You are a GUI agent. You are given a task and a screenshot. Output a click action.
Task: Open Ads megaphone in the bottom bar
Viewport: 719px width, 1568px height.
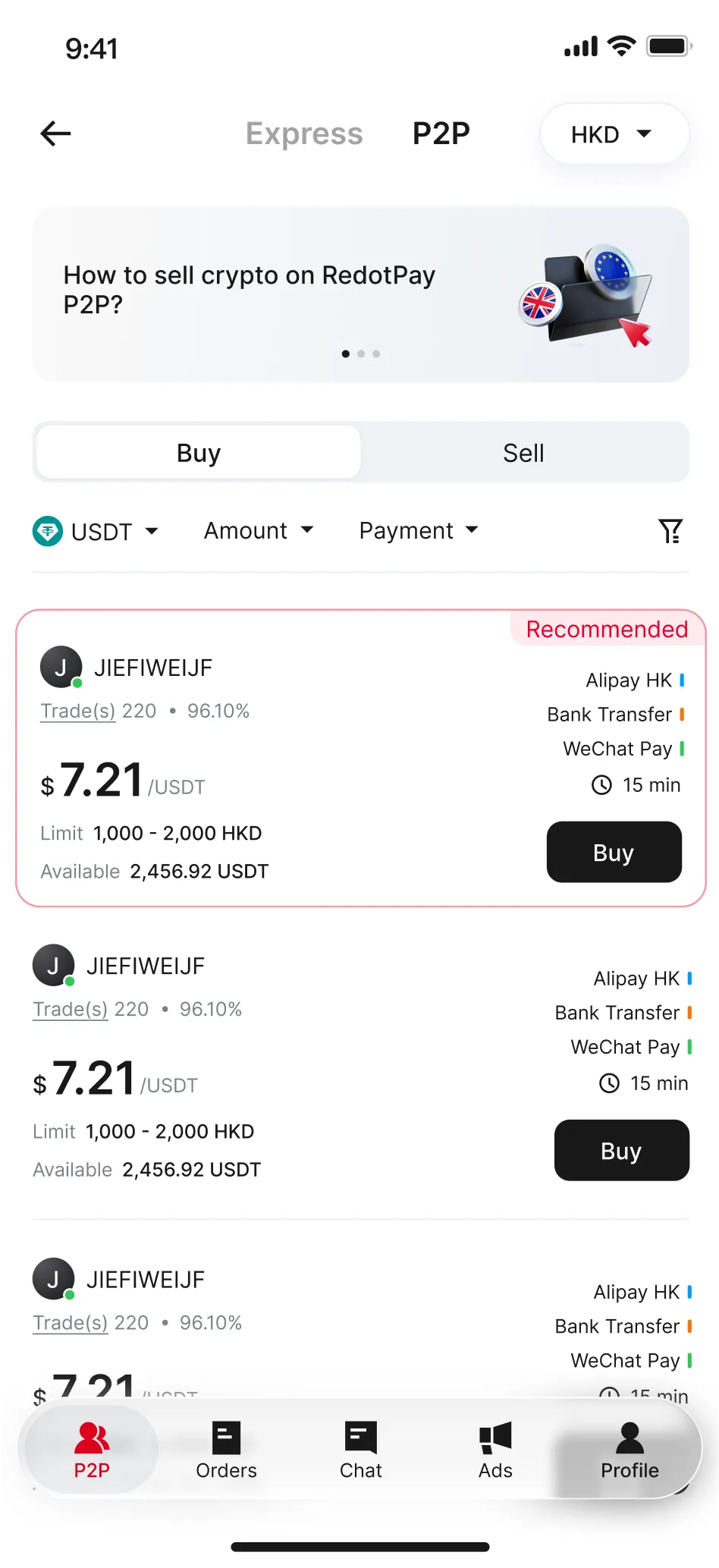(x=495, y=1450)
